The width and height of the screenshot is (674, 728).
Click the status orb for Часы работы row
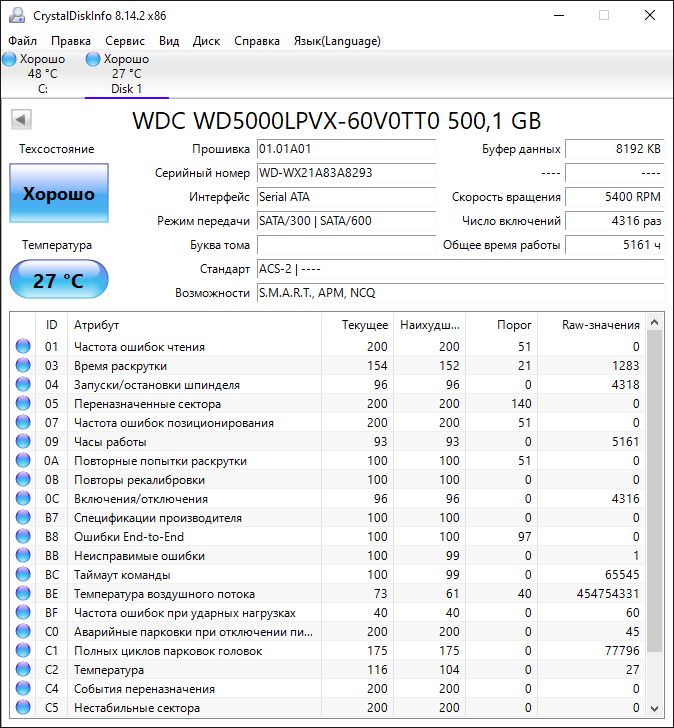click(x=23, y=442)
